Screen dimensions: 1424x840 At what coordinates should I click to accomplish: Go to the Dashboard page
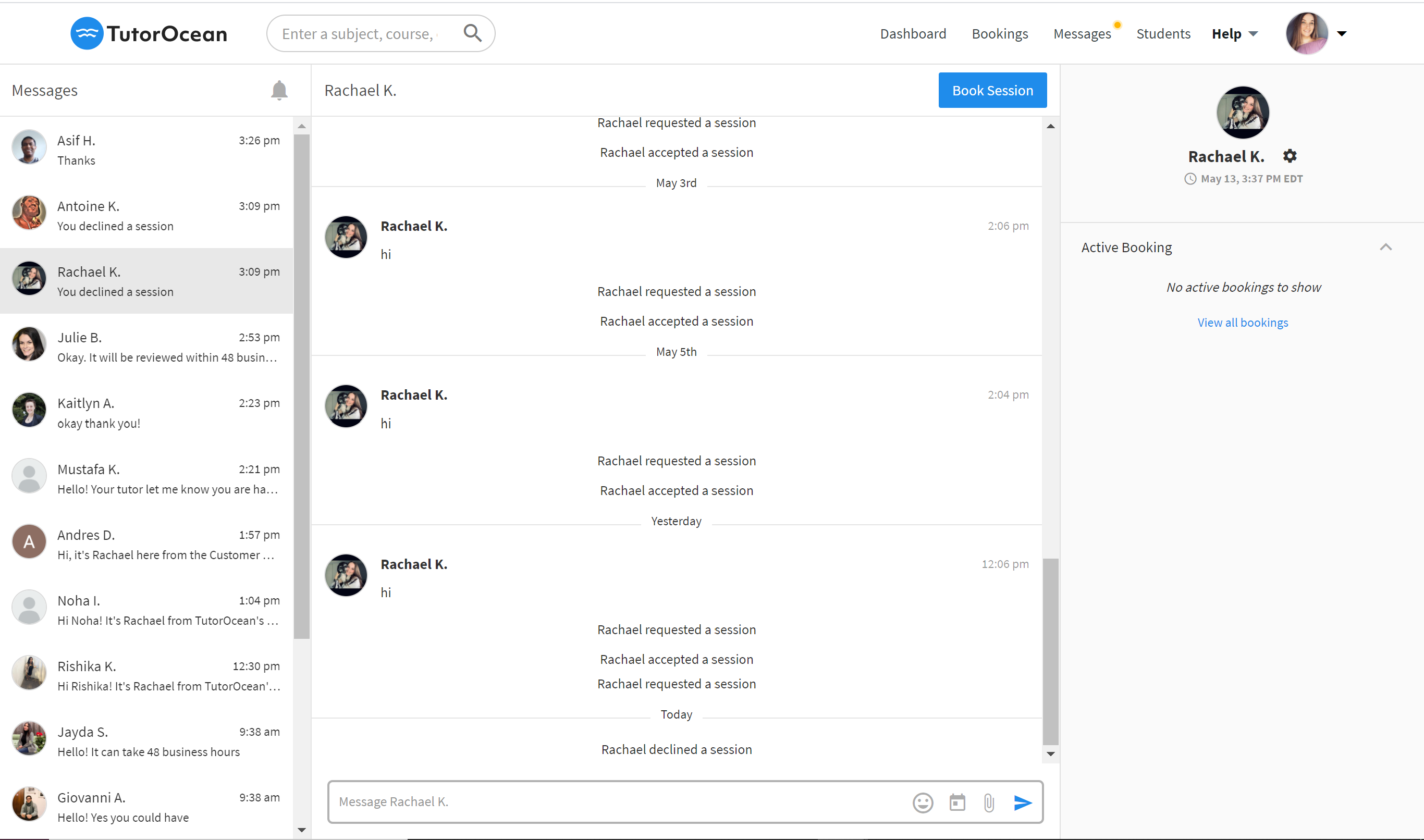pyautogui.click(x=913, y=34)
